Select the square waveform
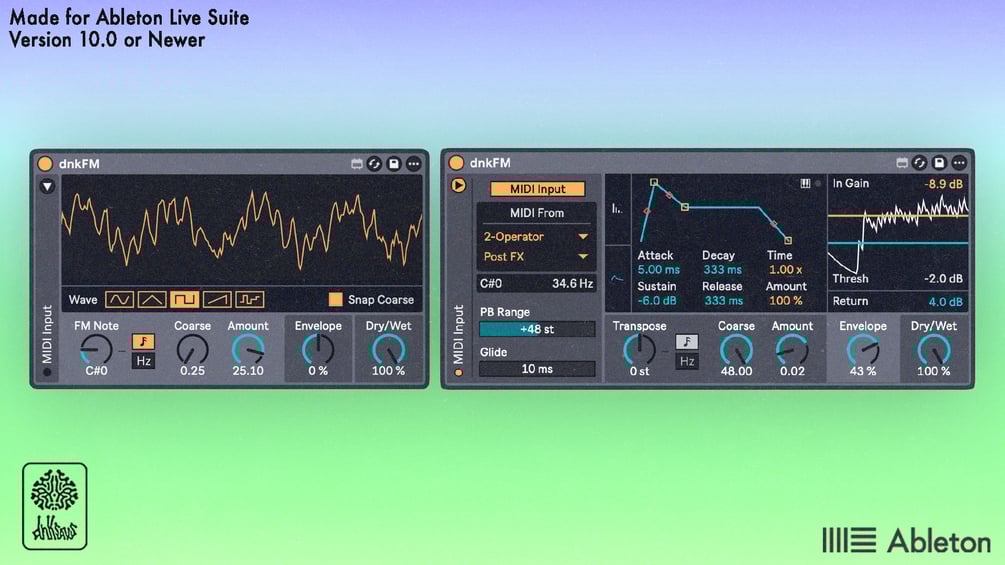 185,299
